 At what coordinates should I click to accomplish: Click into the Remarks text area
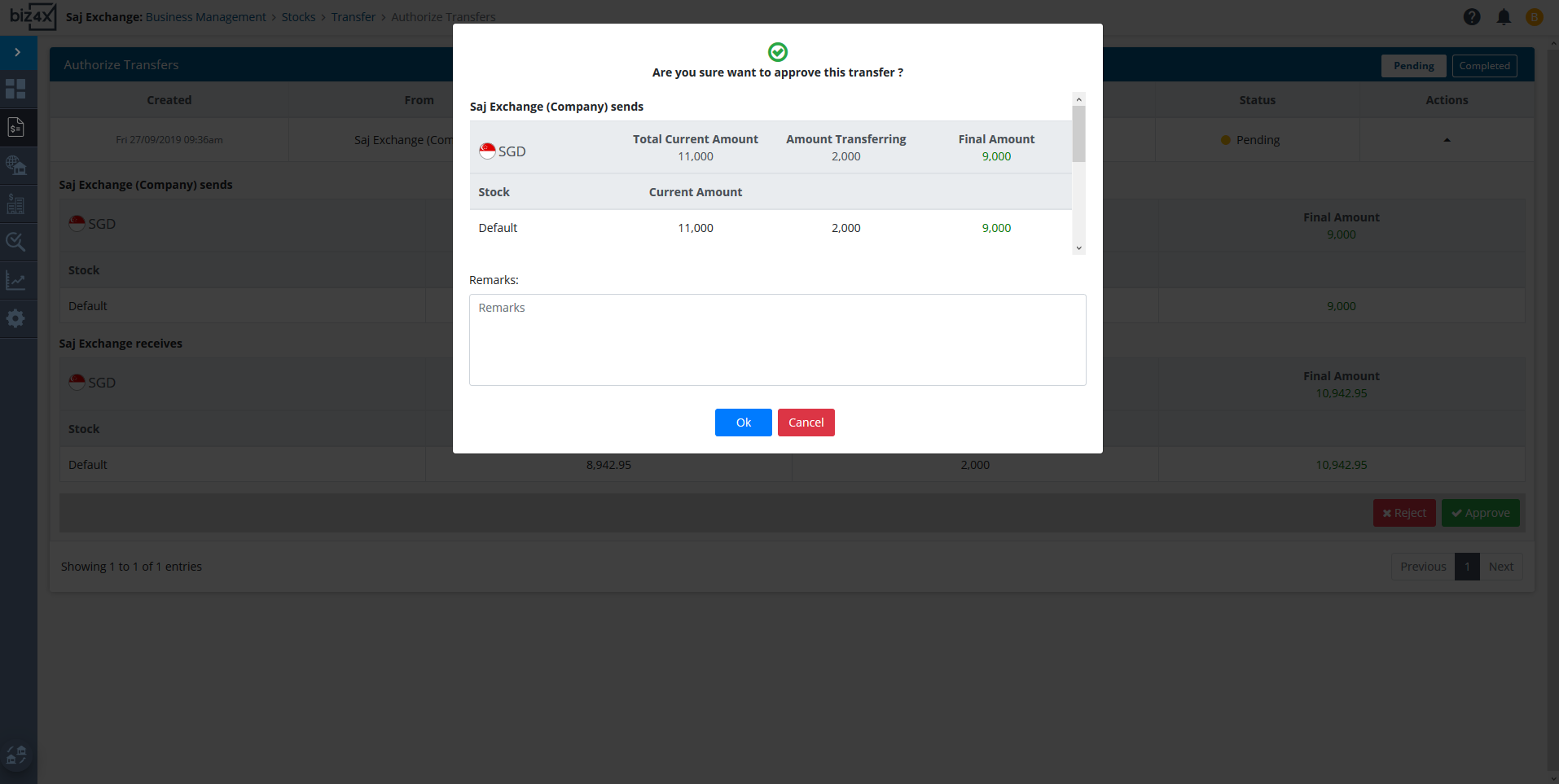pyautogui.click(x=778, y=339)
